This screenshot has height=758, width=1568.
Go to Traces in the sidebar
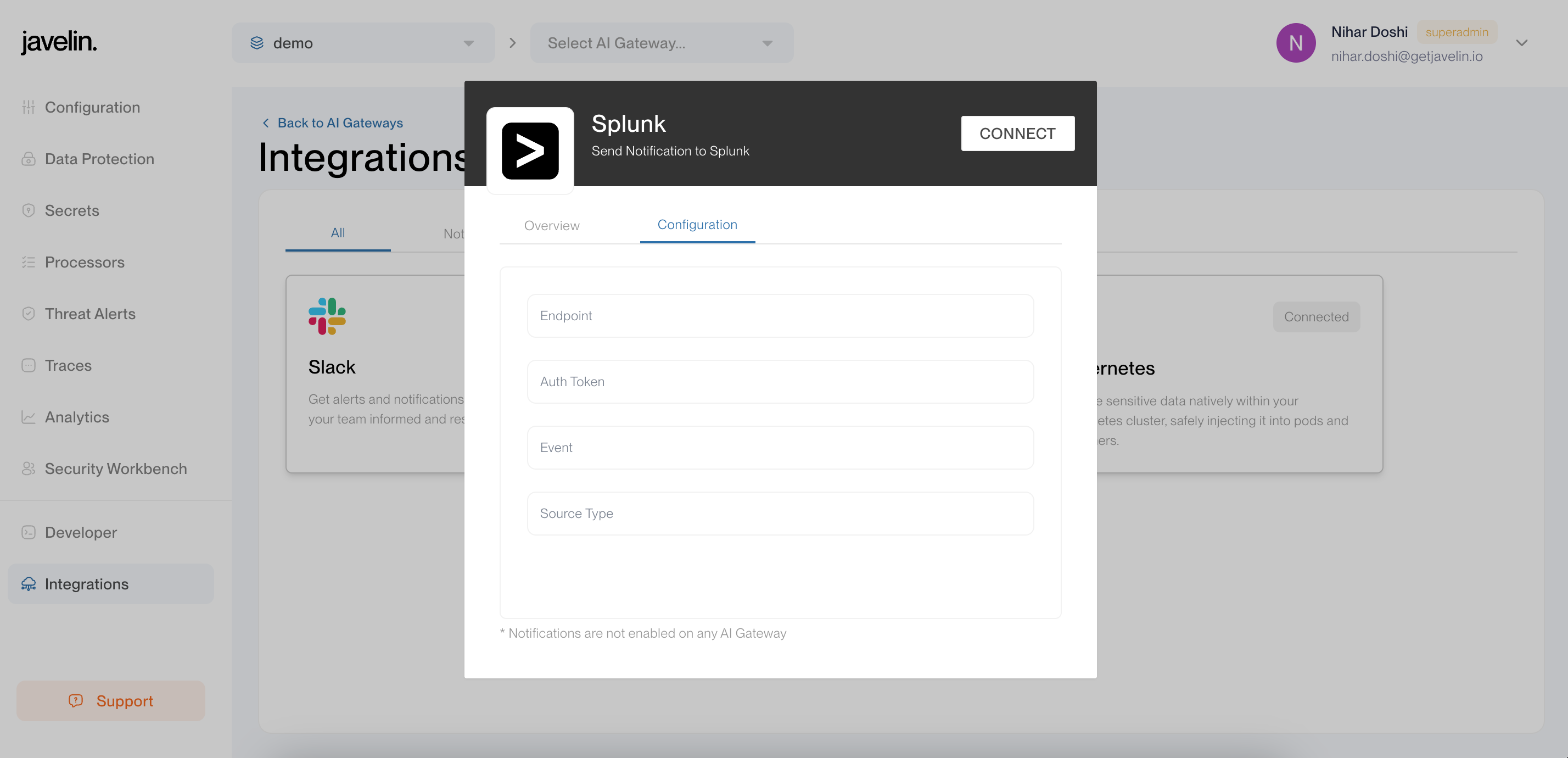(x=111, y=365)
